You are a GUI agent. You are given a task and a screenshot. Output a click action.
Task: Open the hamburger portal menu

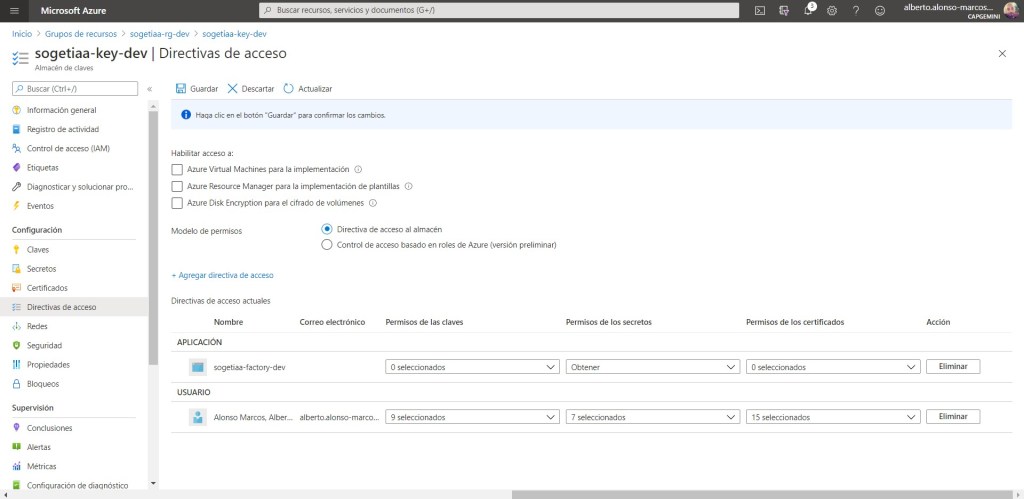14,10
